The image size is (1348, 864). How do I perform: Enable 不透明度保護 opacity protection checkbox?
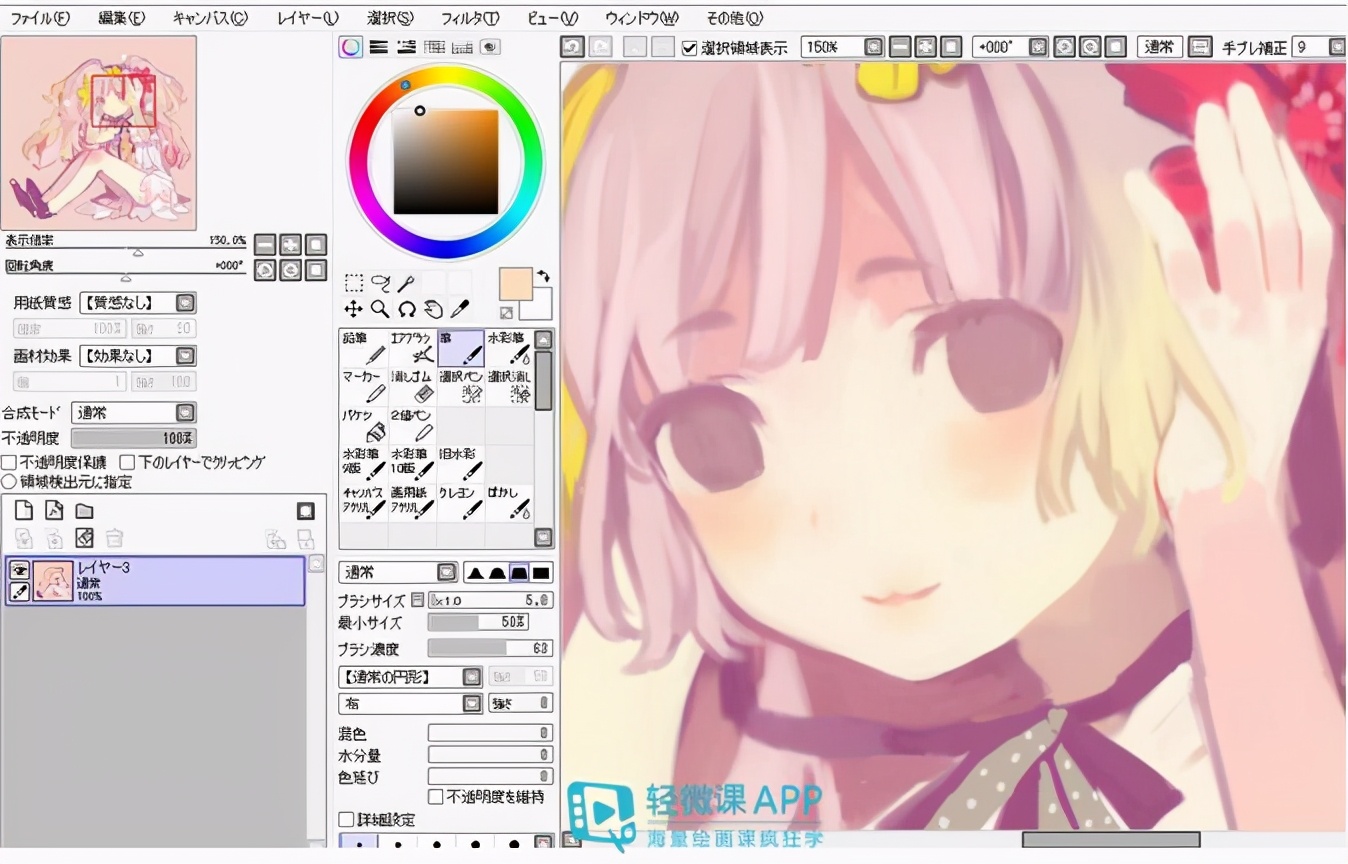(9, 462)
